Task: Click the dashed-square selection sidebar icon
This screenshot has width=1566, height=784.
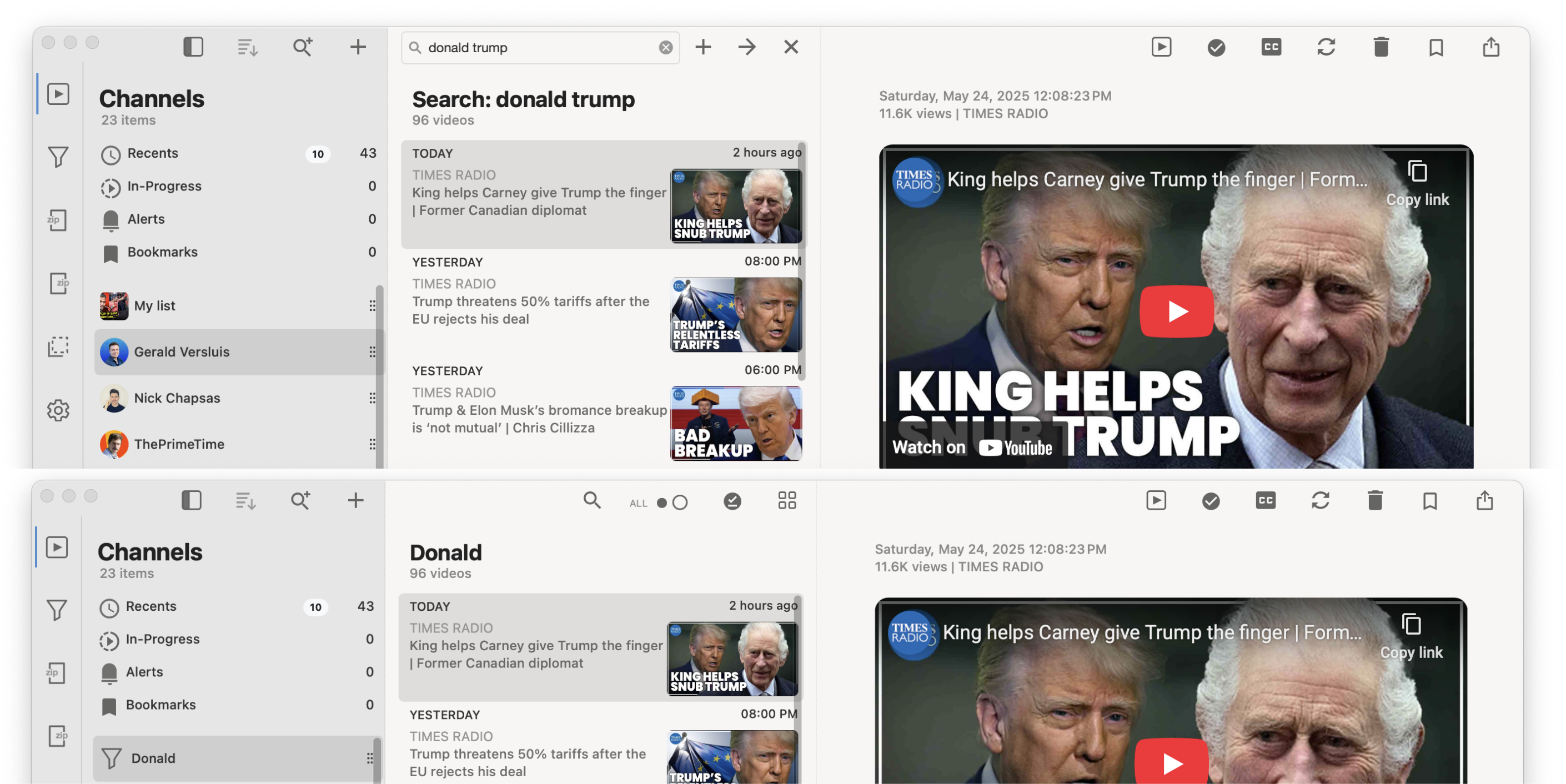Action: 58,346
